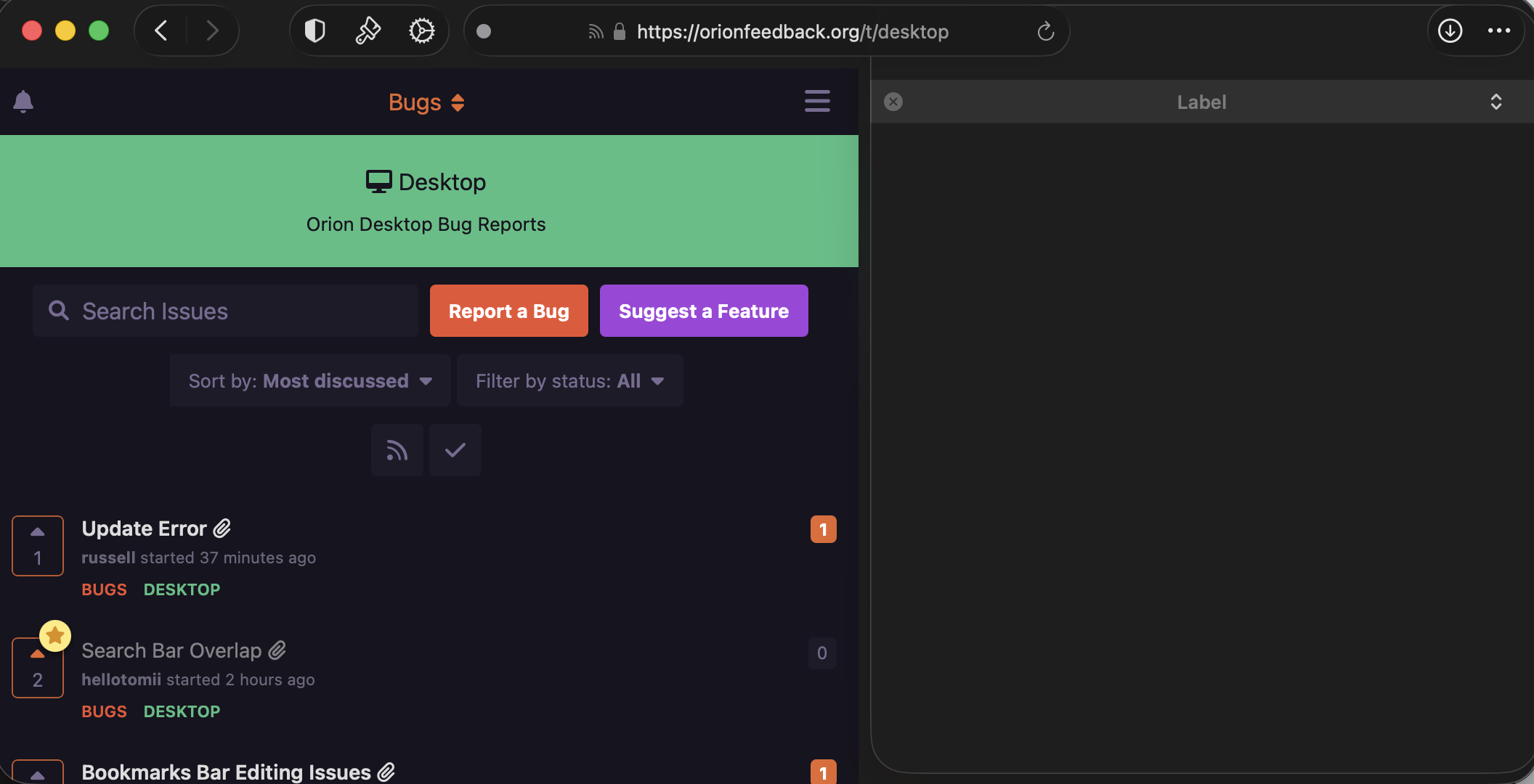Click the shield privacy icon in toolbar
The image size is (1534, 784).
(314, 31)
